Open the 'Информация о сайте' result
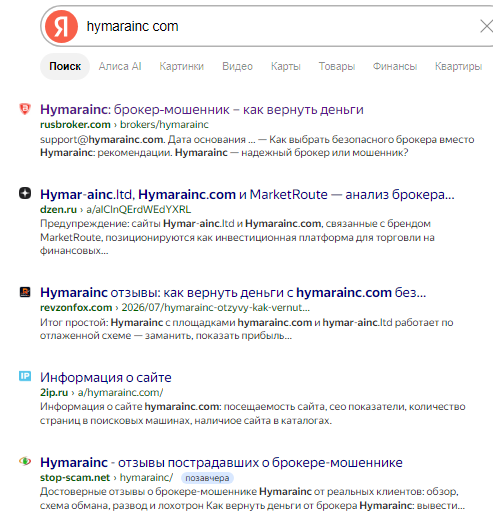 tap(106, 378)
